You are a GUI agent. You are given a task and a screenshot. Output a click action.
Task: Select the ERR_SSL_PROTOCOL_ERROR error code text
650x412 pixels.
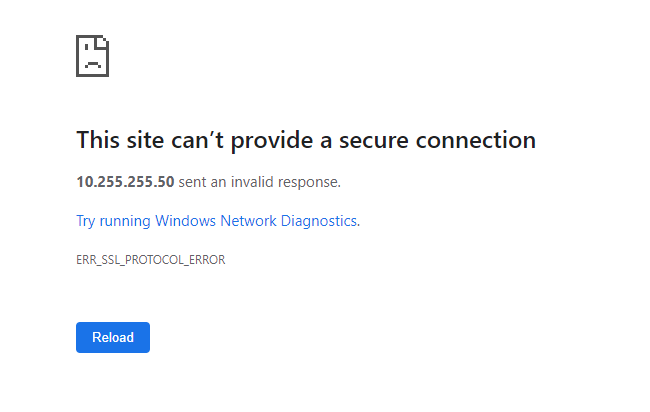point(150,260)
